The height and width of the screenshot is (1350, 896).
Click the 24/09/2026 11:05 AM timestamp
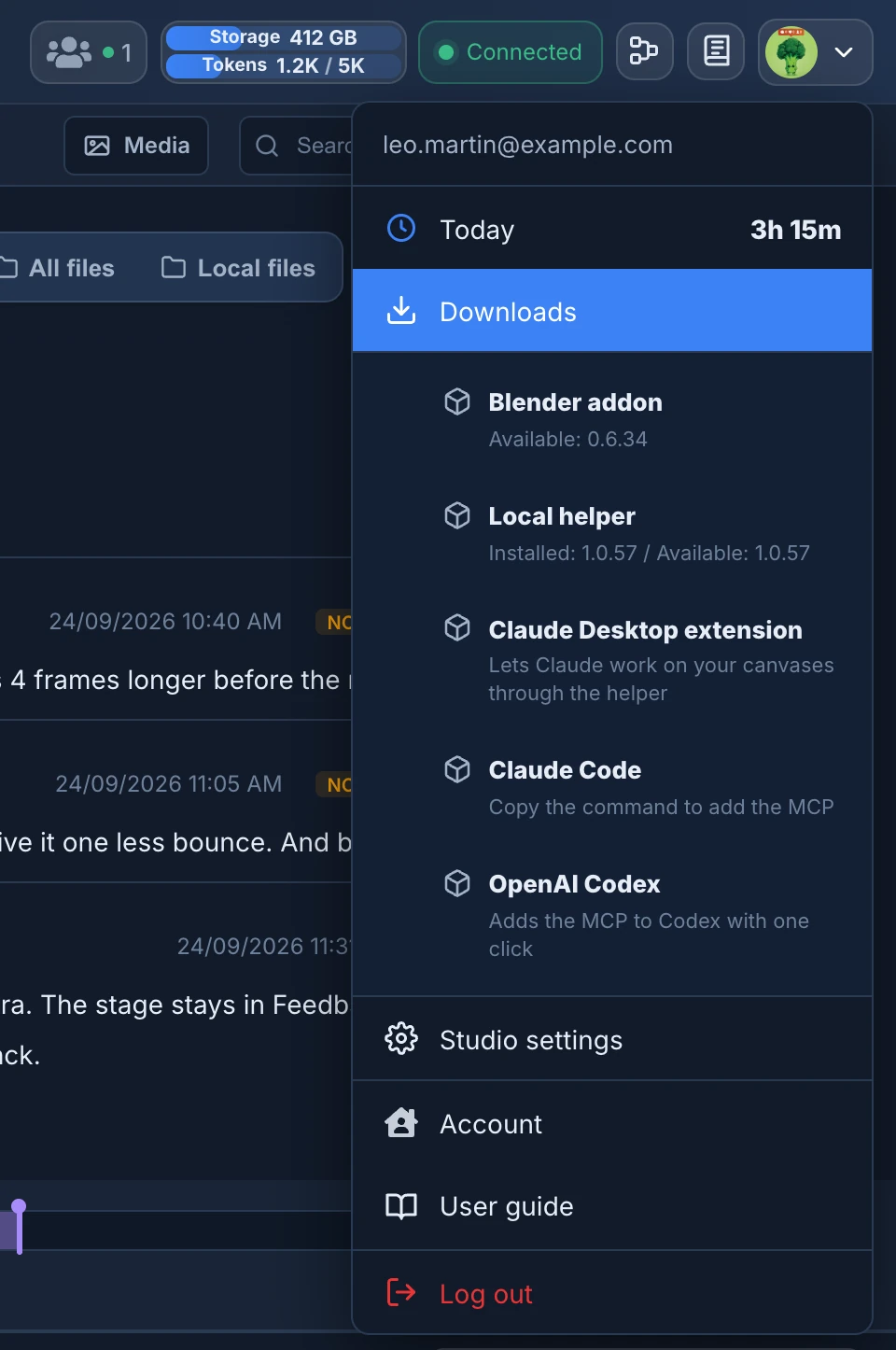(x=168, y=783)
